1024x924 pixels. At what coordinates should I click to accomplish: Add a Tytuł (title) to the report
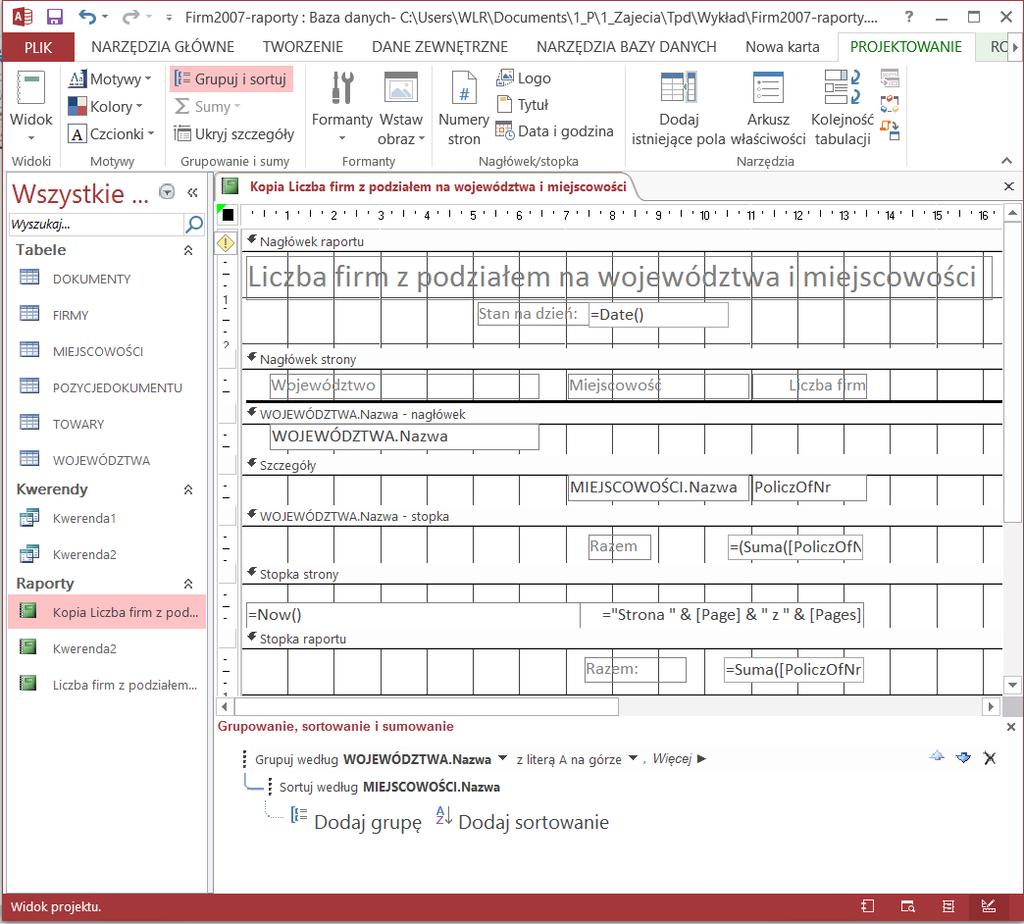point(522,104)
